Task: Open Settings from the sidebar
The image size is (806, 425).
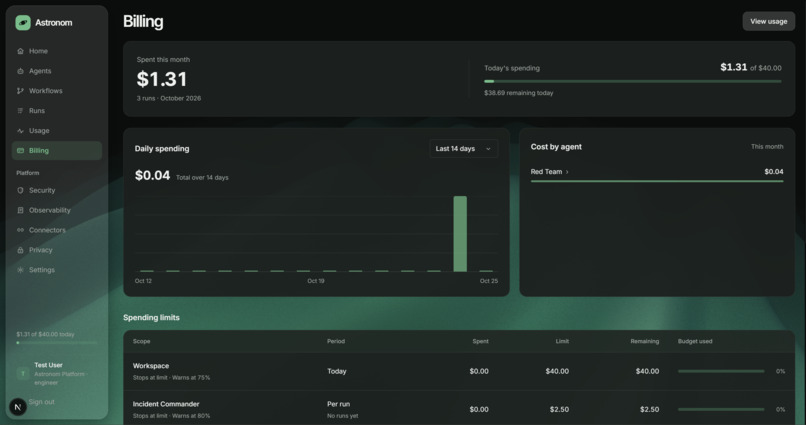Action: 57,270
